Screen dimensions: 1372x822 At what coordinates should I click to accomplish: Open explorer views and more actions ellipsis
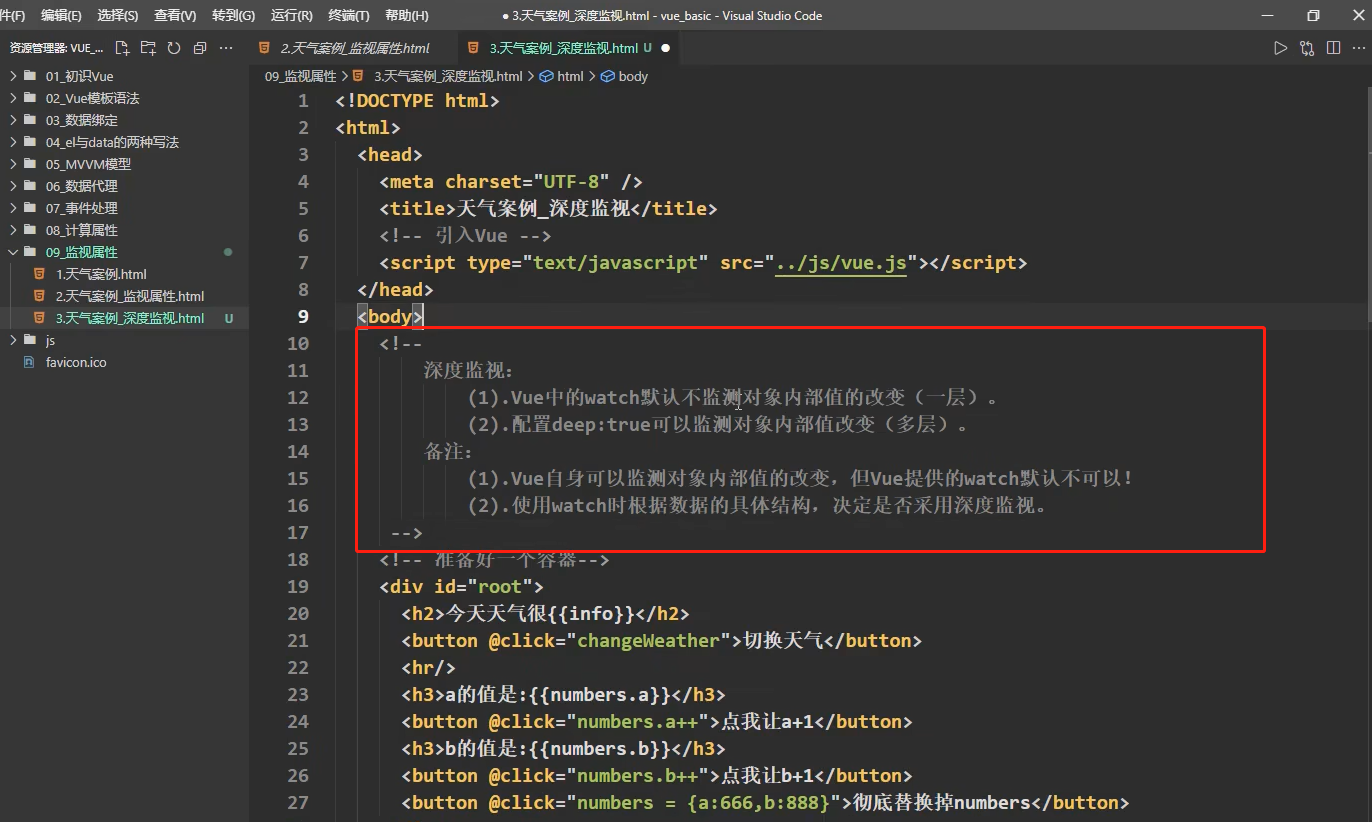pos(226,48)
